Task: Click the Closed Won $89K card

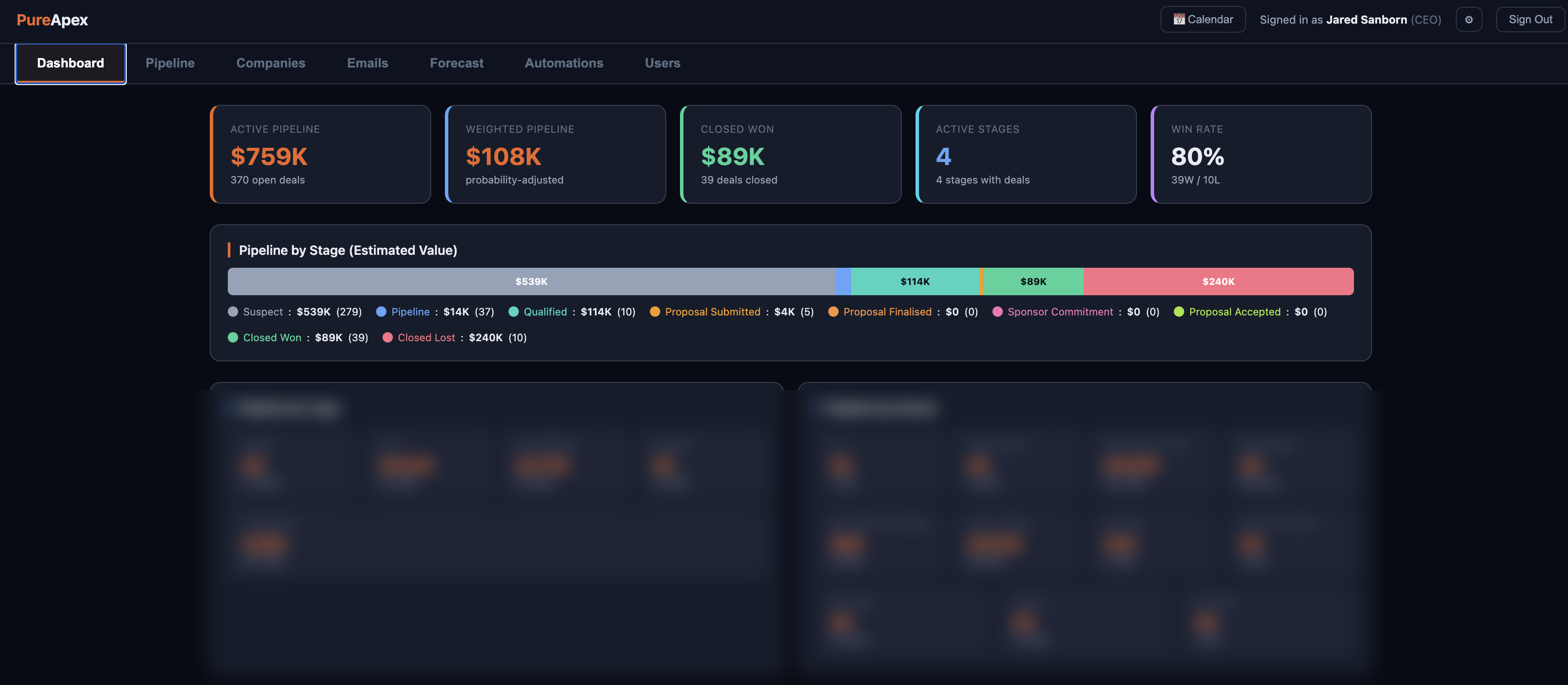Action: point(790,155)
